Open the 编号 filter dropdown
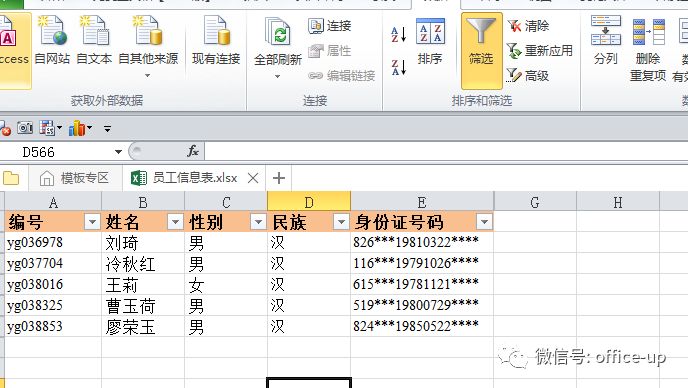This screenshot has height=388, width=688. (x=92, y=222)
